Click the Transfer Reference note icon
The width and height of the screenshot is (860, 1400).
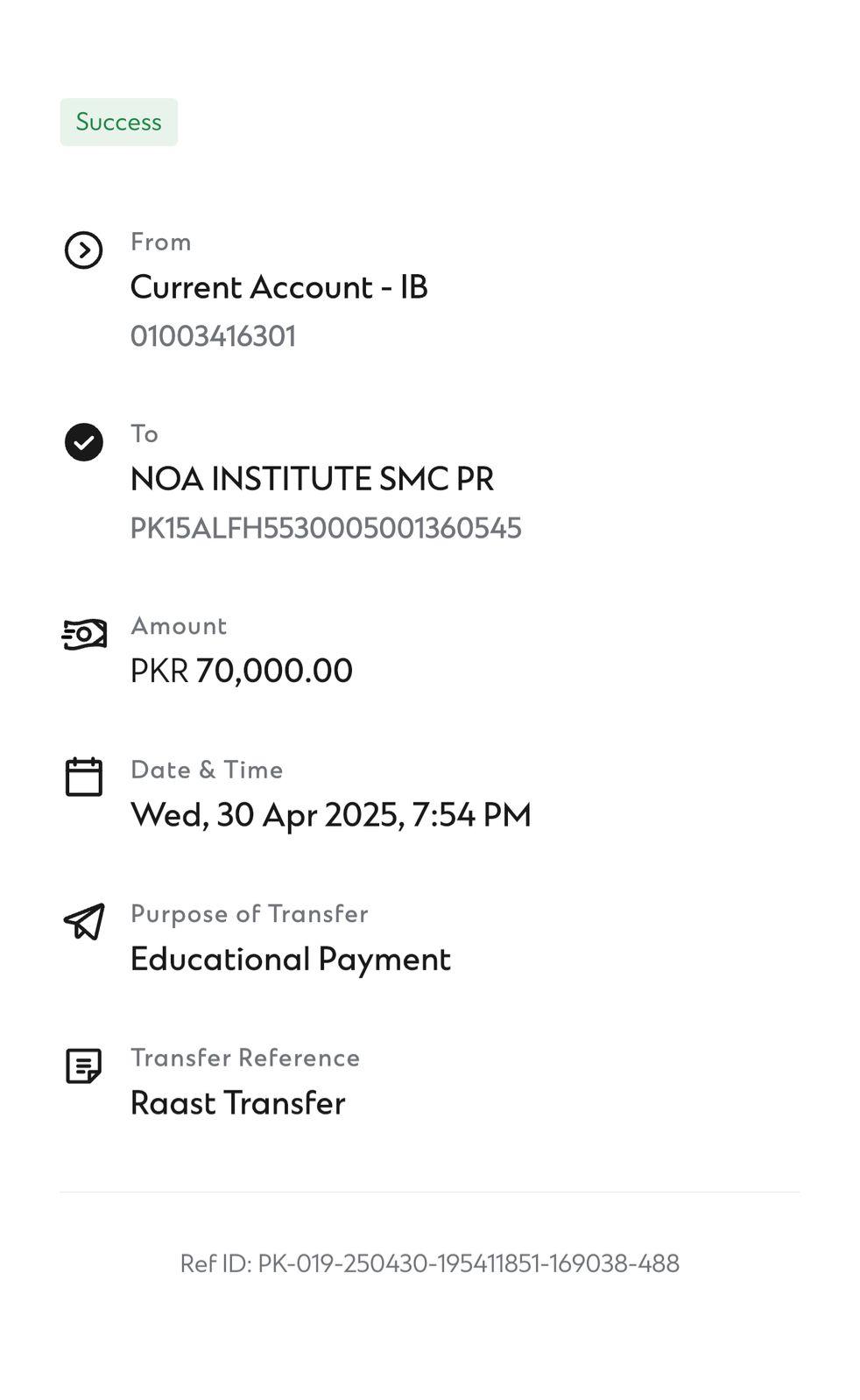coord(84,1066)
